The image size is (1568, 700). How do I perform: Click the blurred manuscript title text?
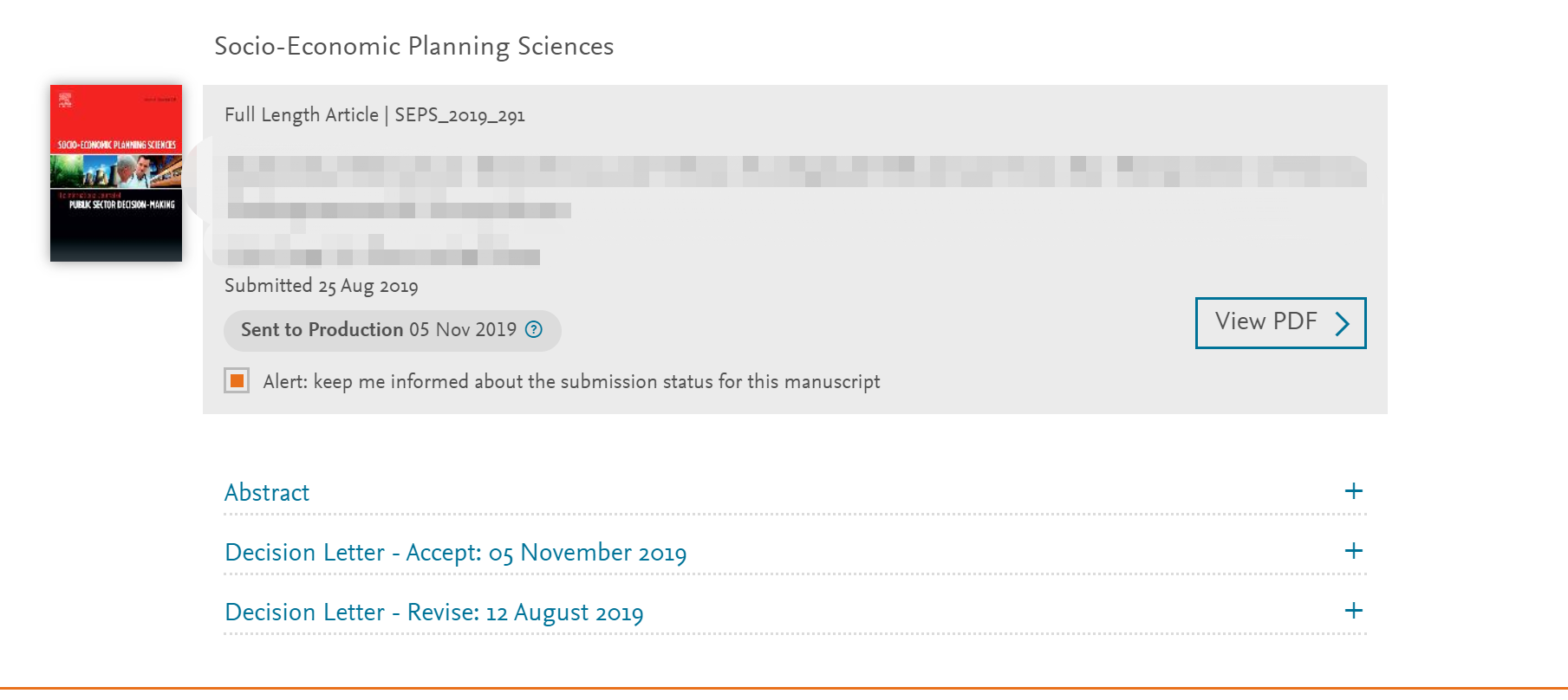(x=797, y=187)
